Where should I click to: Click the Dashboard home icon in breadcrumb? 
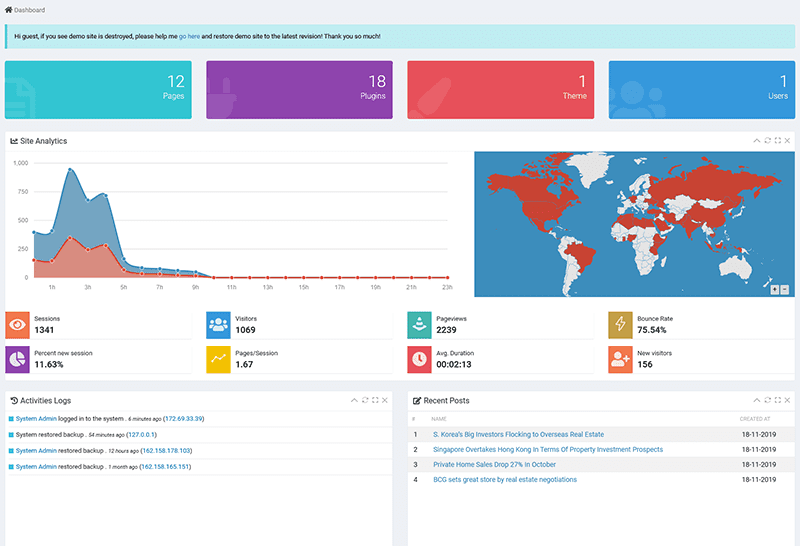tap(9, 10)
